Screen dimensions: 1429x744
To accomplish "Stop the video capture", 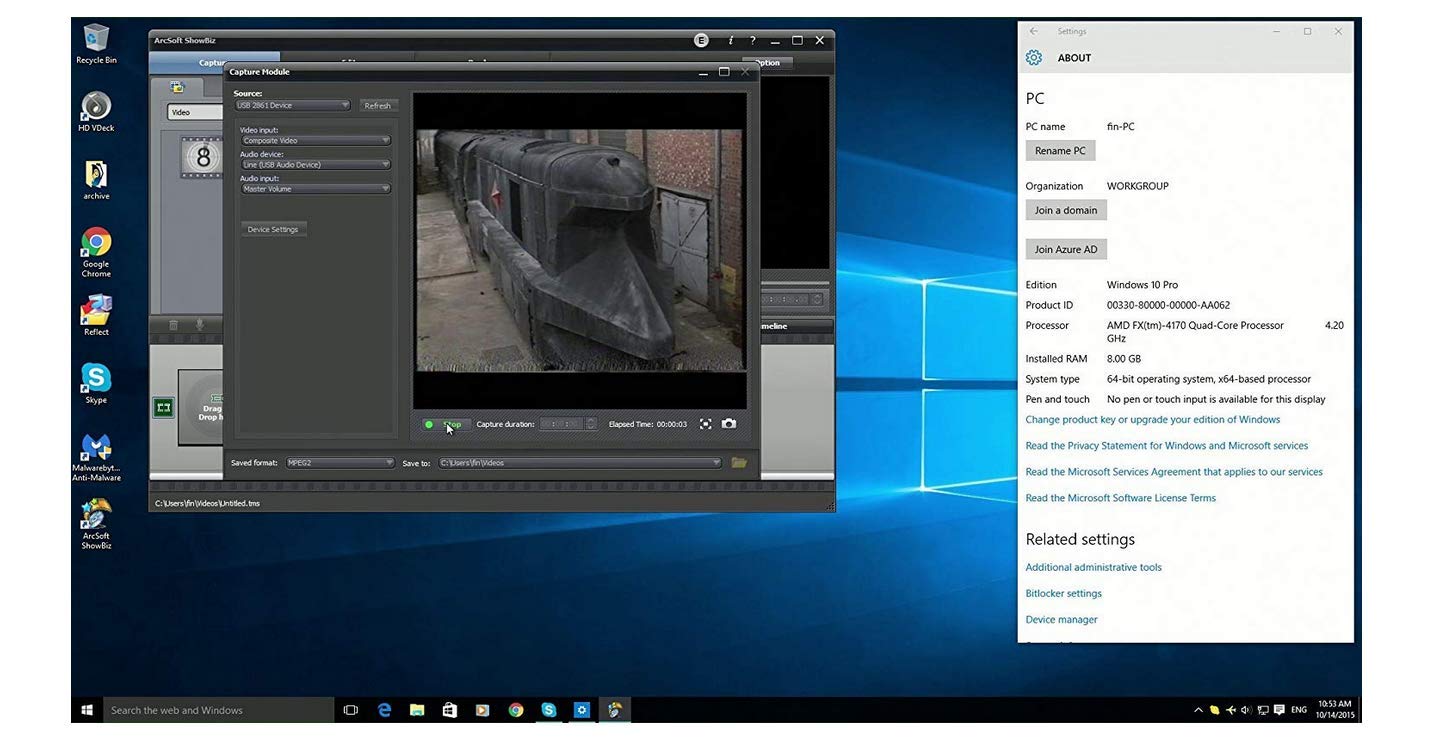I will 445,424.
